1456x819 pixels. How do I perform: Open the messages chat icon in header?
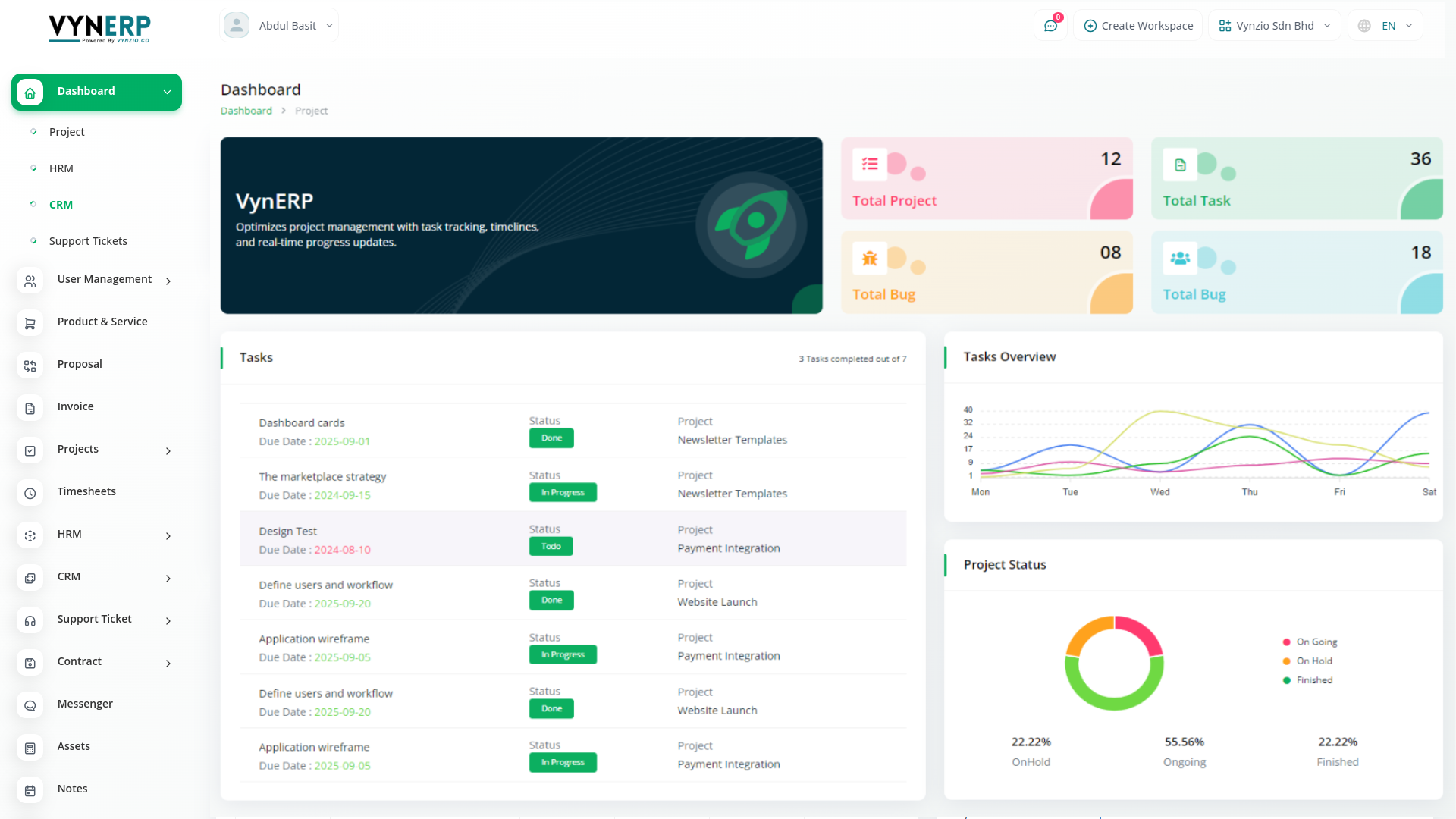tap(1050, 26)
